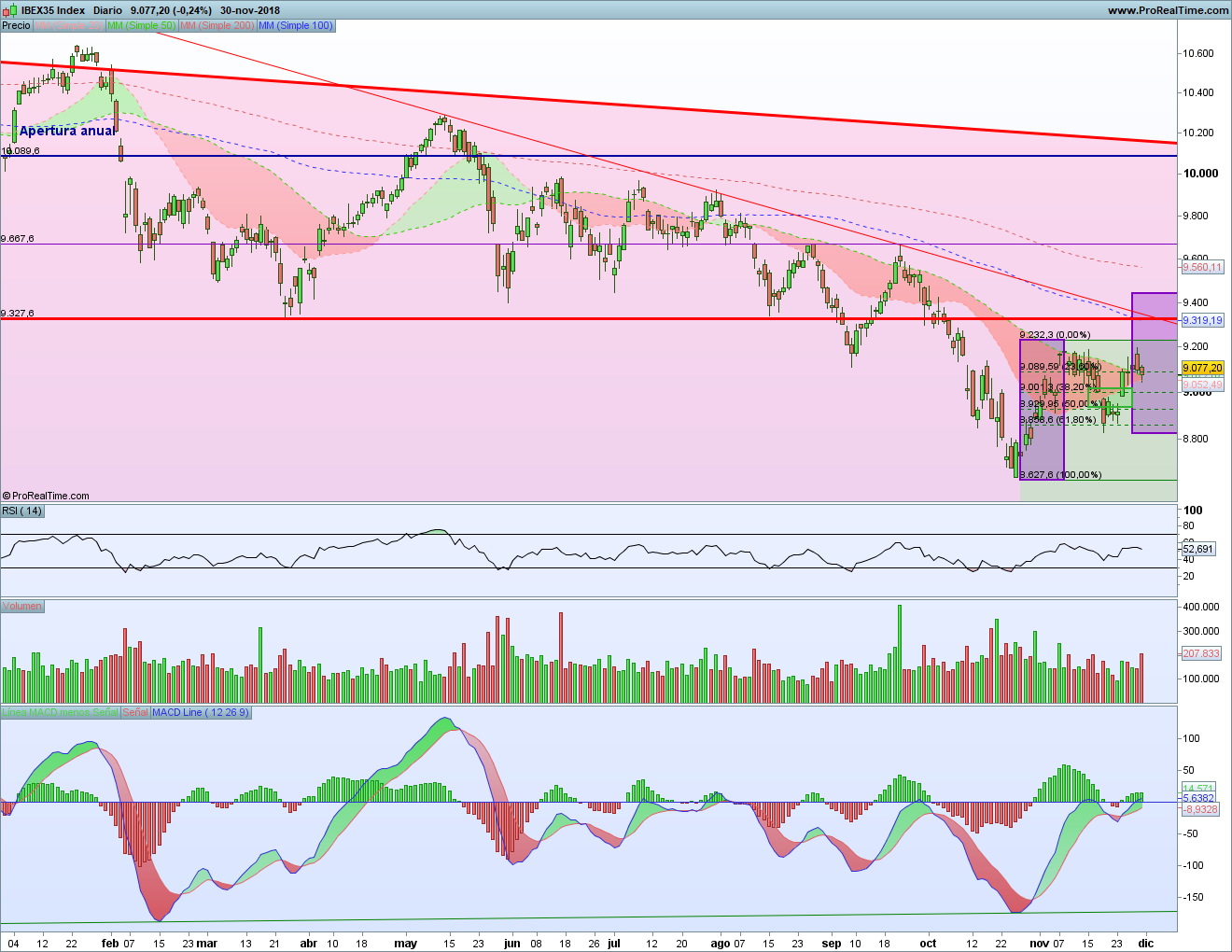Select the 8.627,6 (100,00%) Fibonacci level label
The height and width of the screenshot is (952, 1232).
[1060, 474]
